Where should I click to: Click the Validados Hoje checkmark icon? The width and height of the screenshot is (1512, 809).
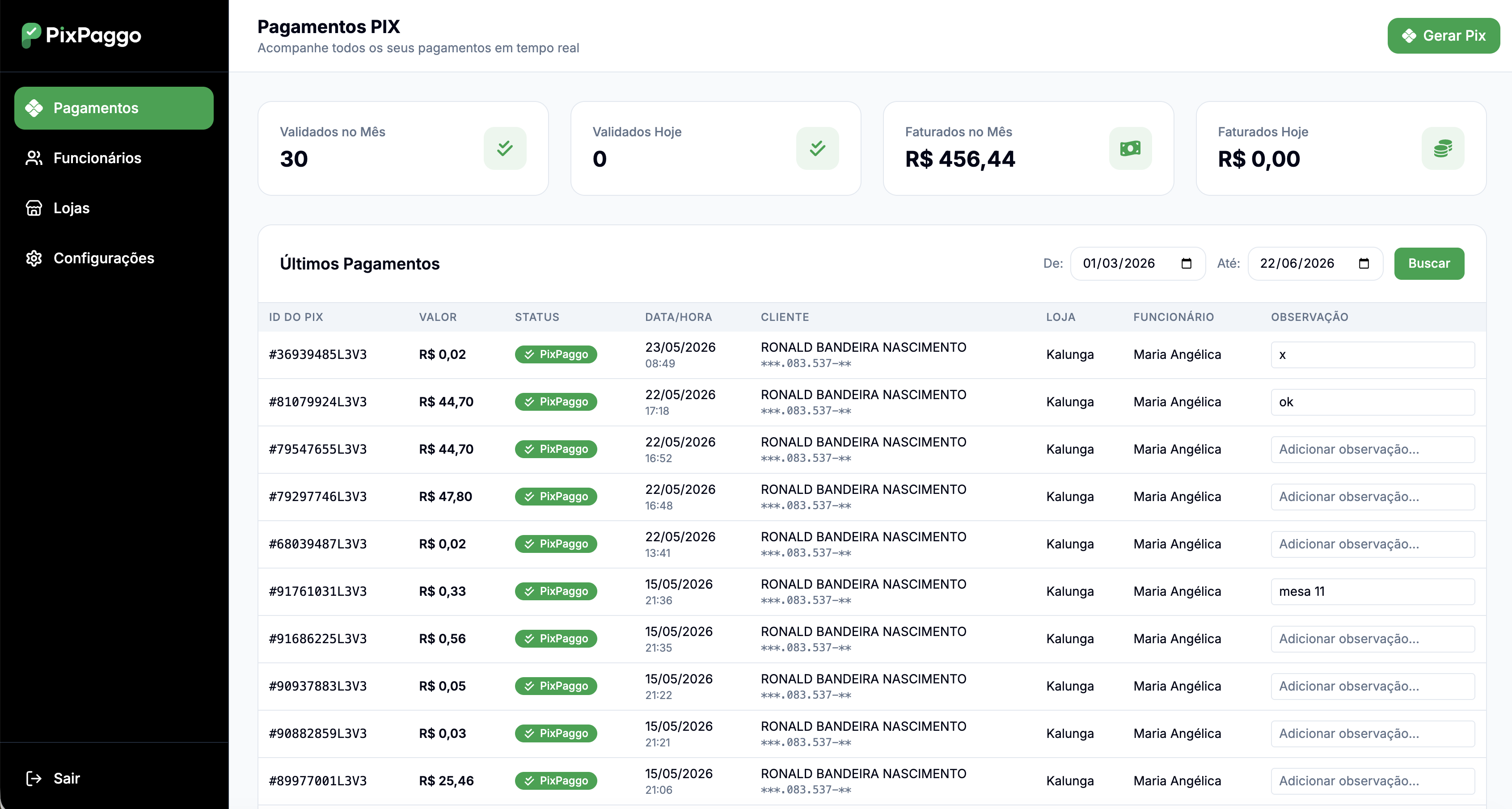818,148
